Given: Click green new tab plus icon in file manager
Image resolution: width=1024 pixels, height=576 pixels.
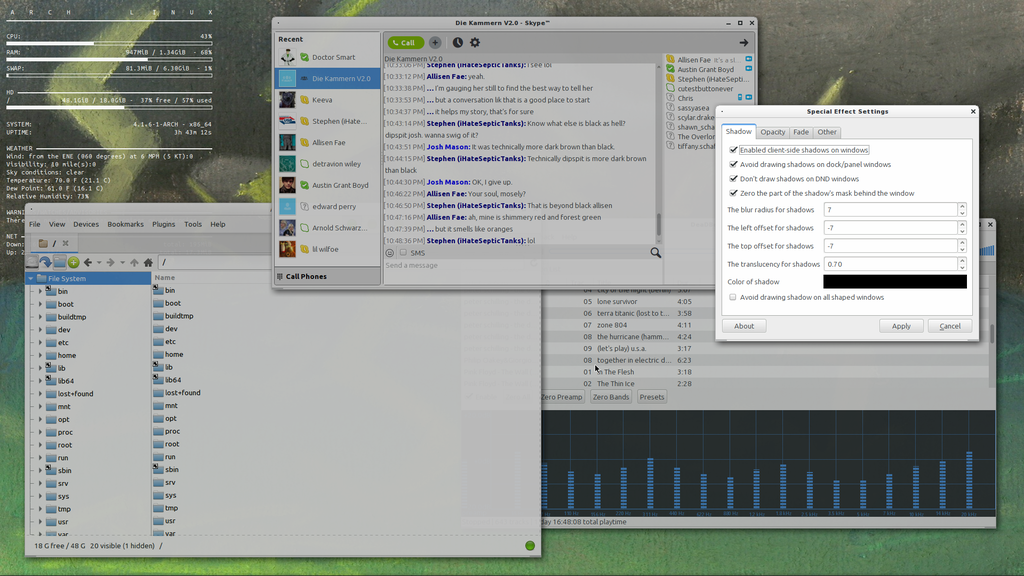Looking at the screenshot, I should [x=73, y=263].
